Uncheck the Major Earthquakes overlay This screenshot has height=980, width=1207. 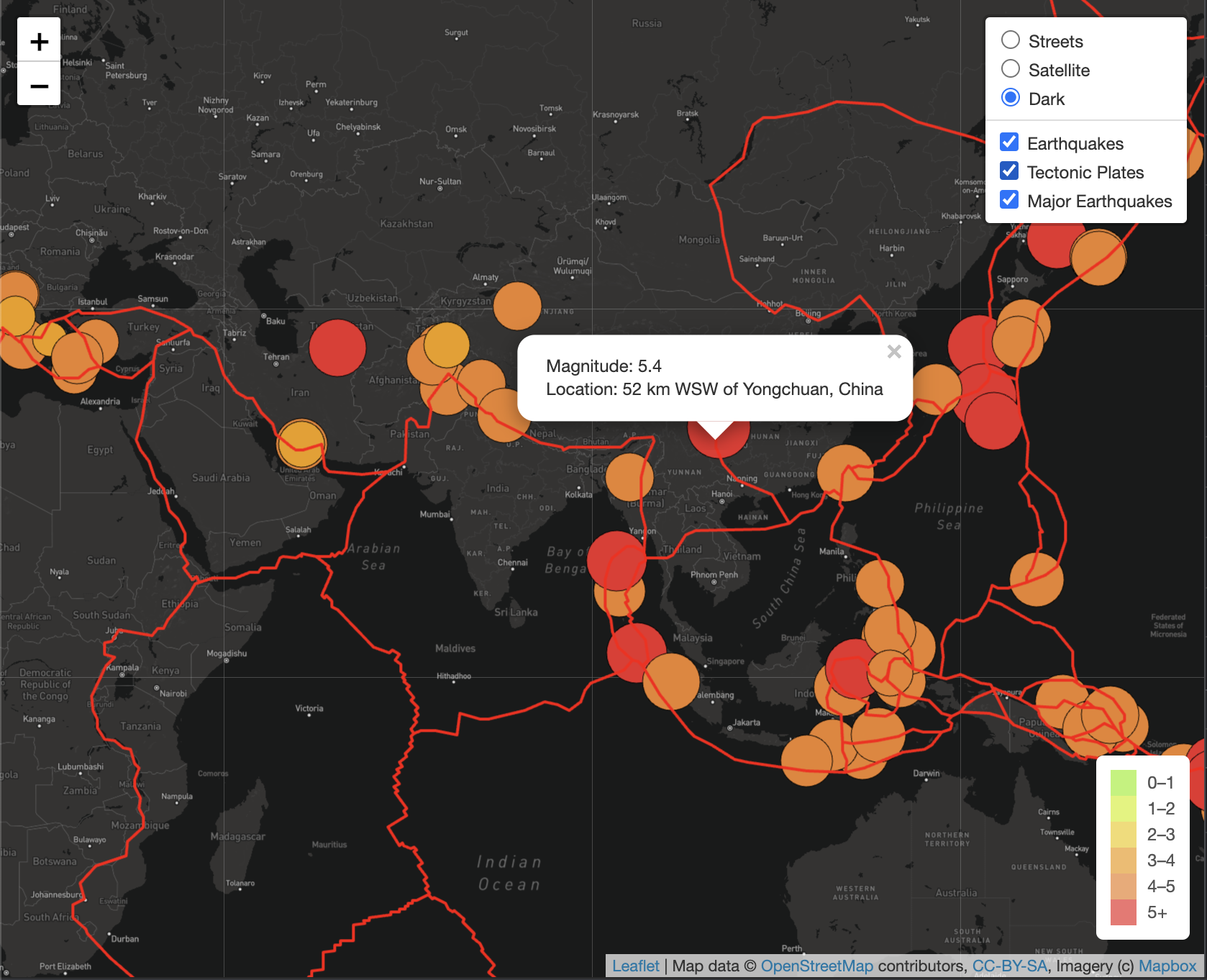(x=1009, y=200)
